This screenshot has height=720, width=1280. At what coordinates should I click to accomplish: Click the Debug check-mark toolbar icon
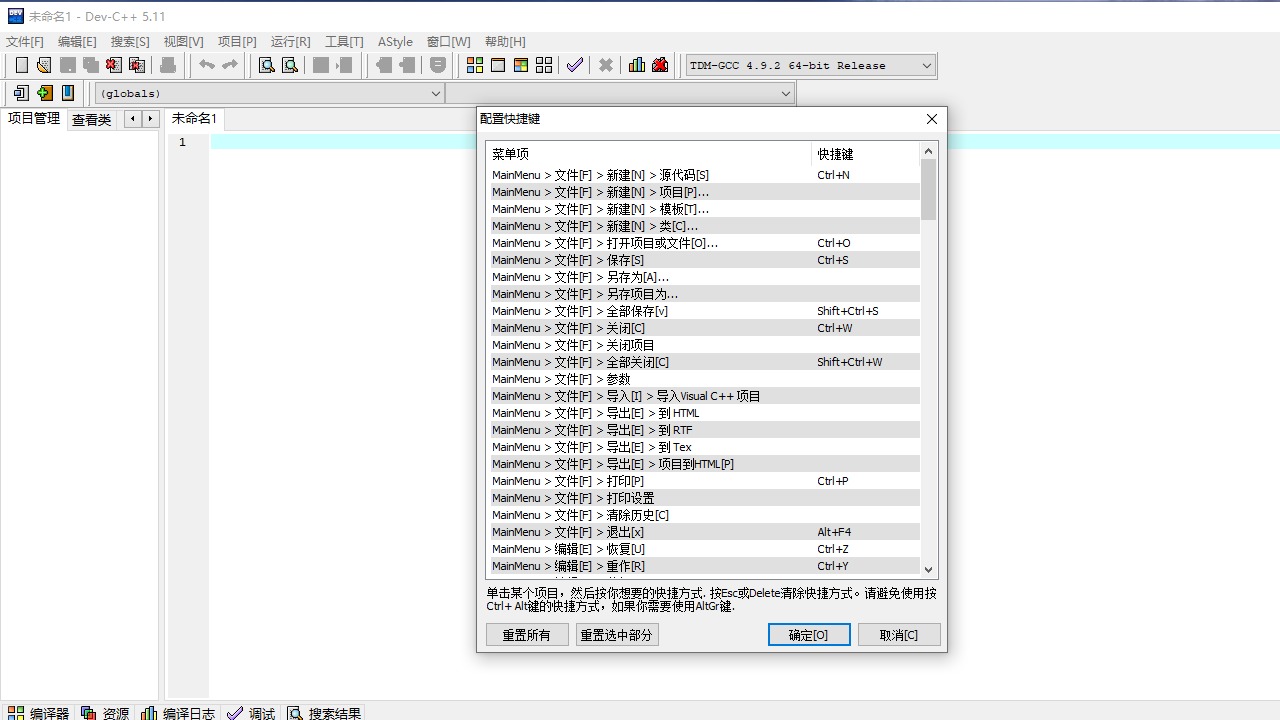coord(575,64)
